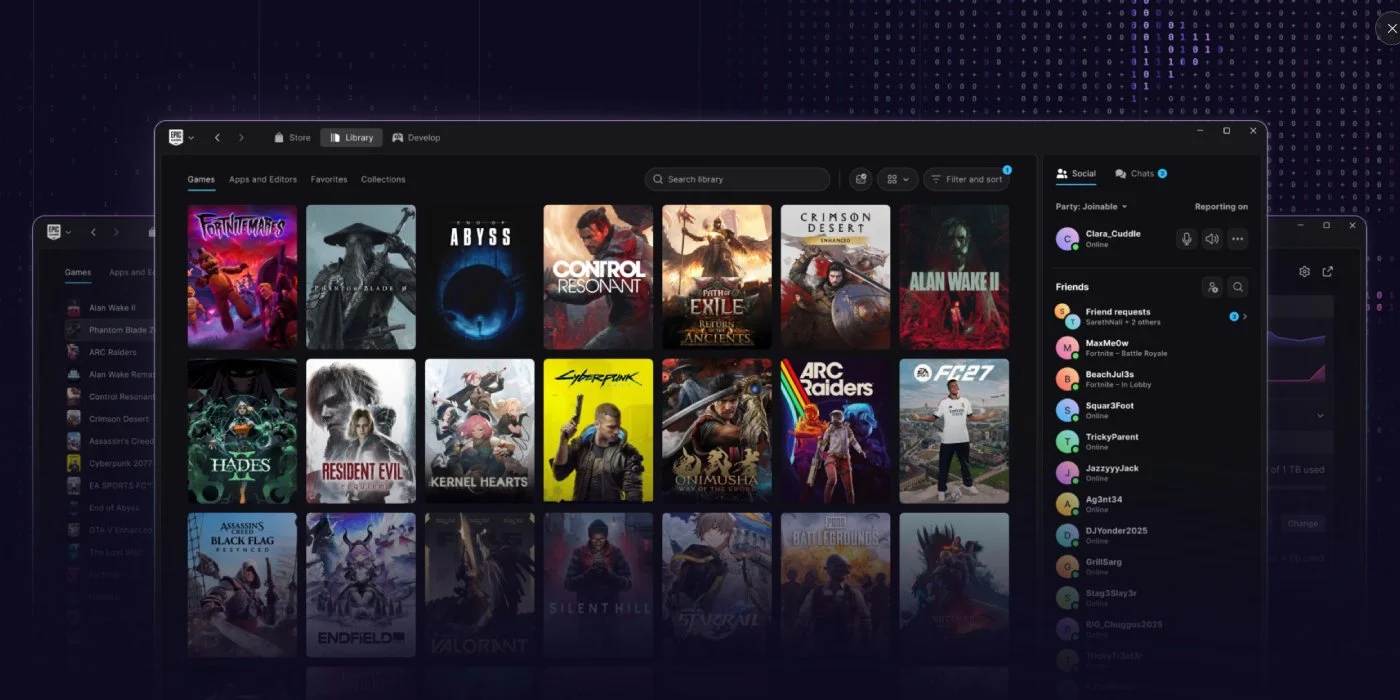1400x700 pixels.
Task: Open the Fortnite game tile
Action: pos(242,277)
